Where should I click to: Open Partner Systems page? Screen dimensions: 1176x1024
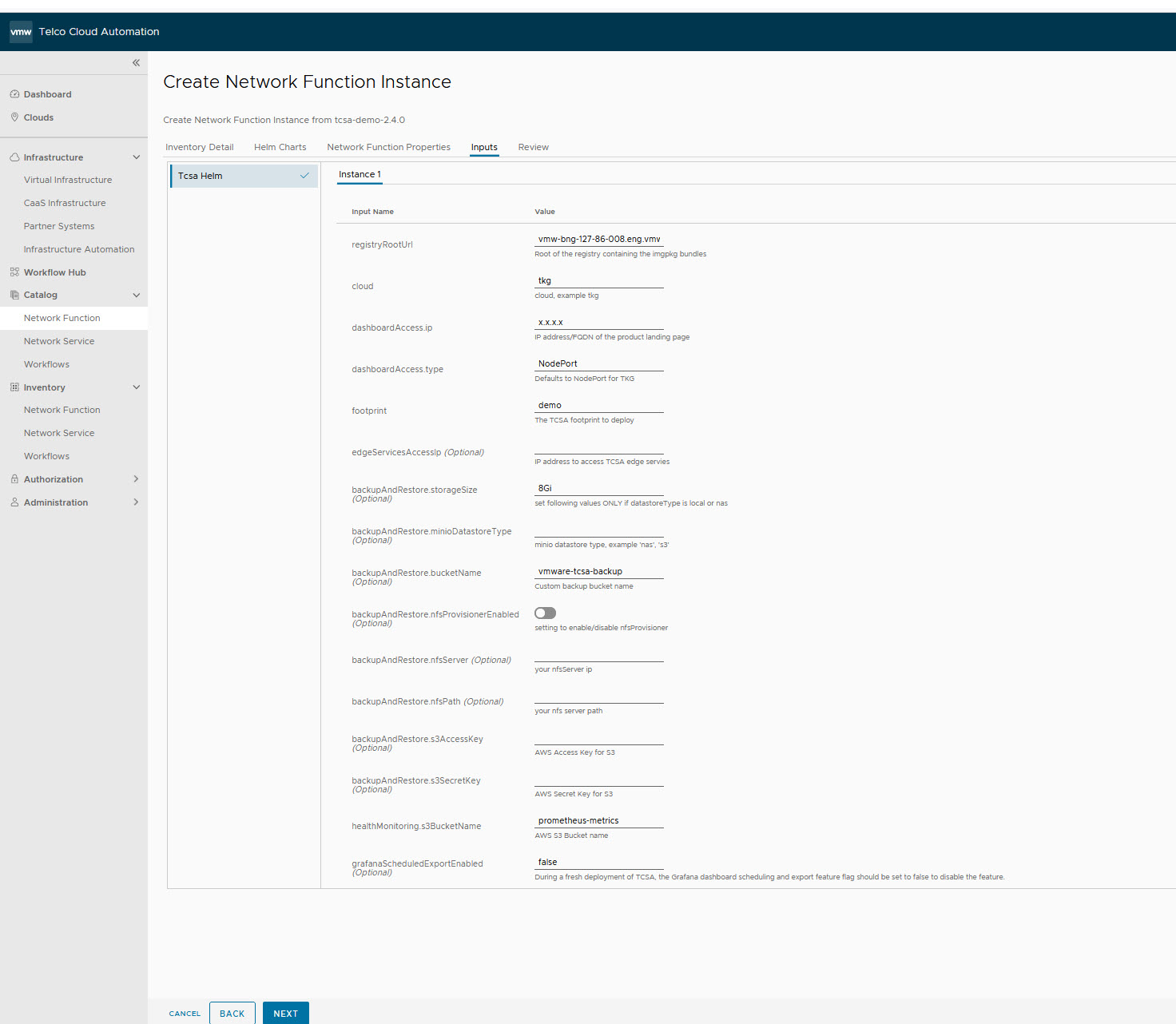(x=59, y=226)
